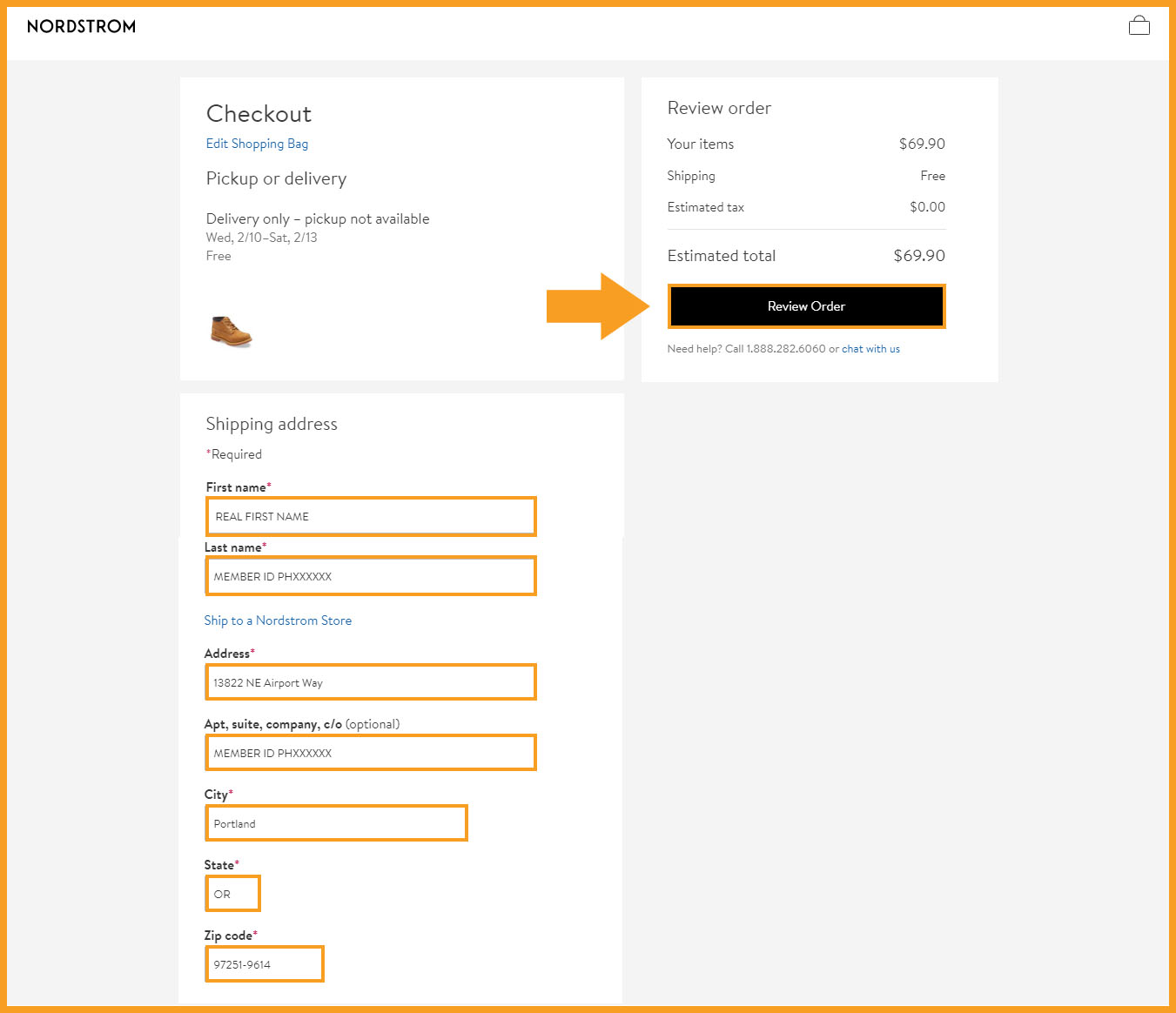Viewport: 1176px width, 1013px height.
Task: Choose Ship to a Nordstrom Store
Action: click(278, 621)
